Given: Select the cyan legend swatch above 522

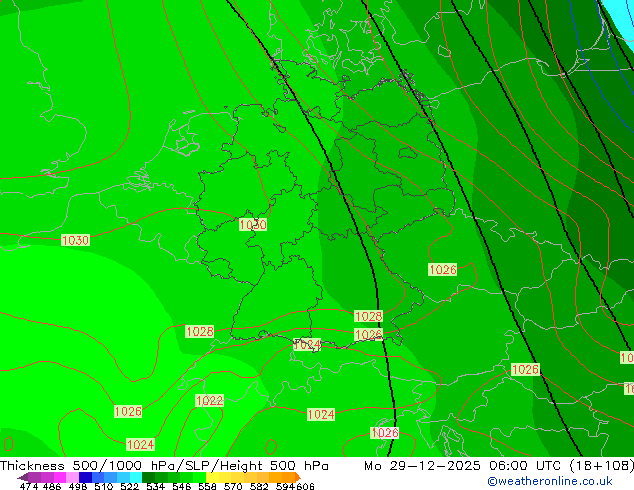Looking at the screenshot, I should (136, 477).
